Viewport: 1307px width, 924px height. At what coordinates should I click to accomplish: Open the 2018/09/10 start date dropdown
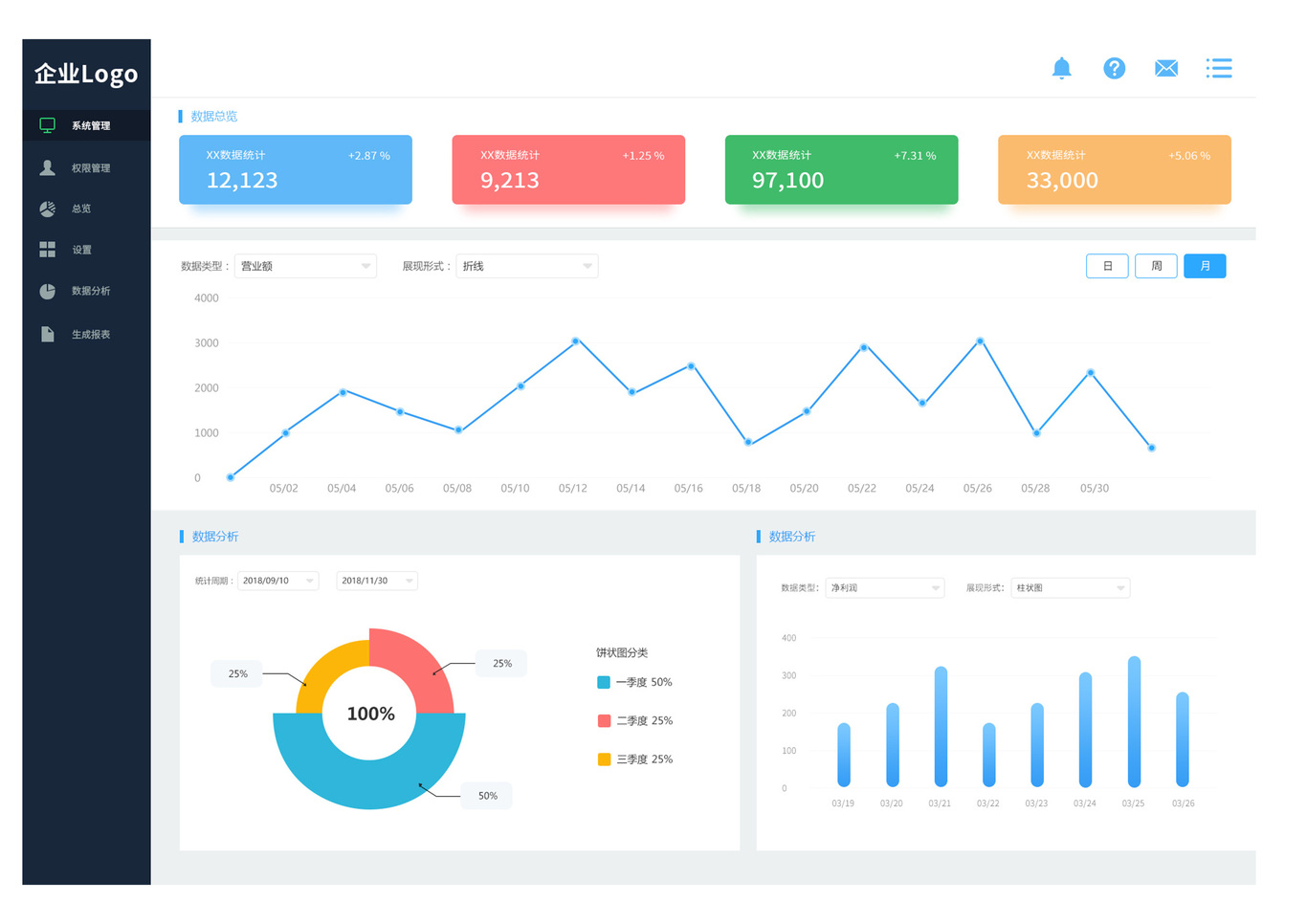[277, 581]
